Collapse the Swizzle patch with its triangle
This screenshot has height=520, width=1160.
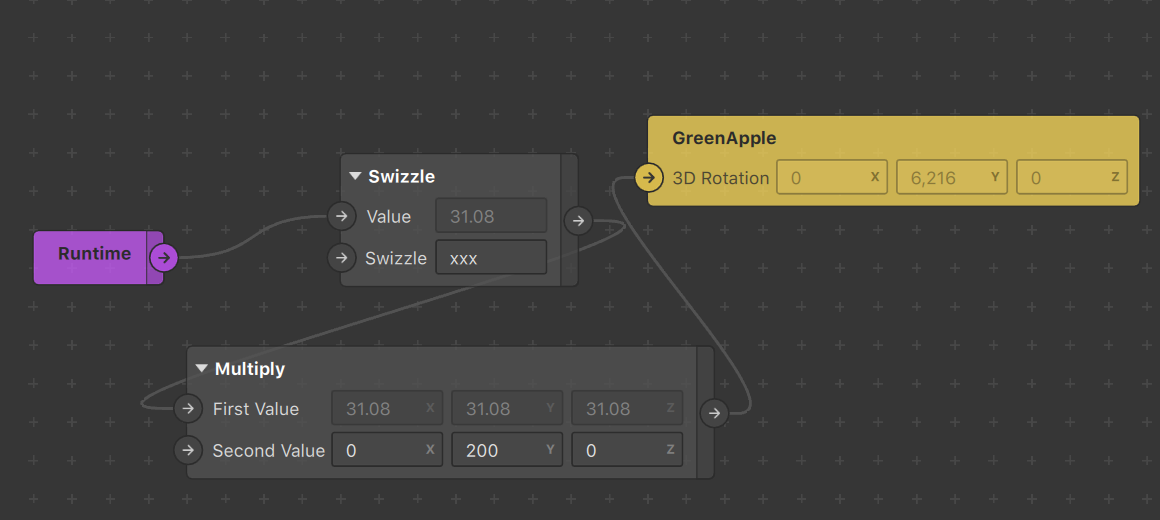(355, 177)
